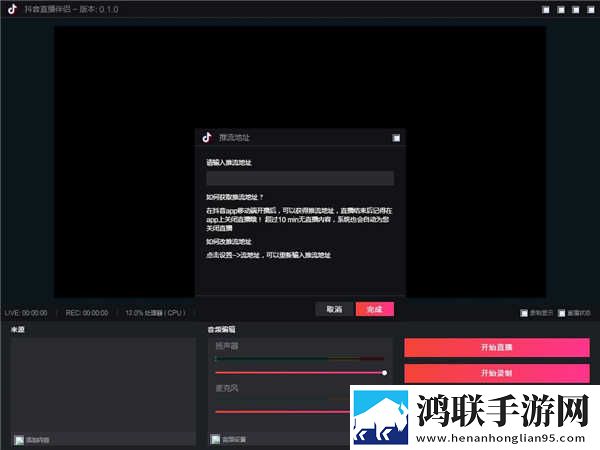Viewport: 600px width, 450px height.
Task: Click the 请输入推流地址 field label
Action: [229, 163]
